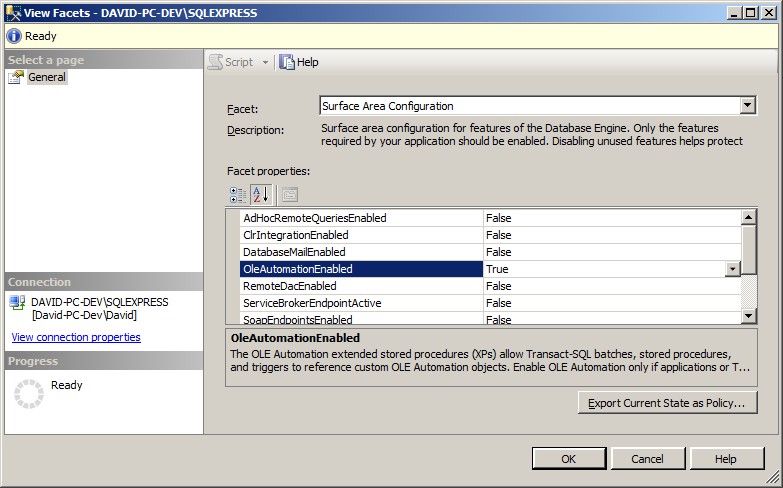Click the Ready info icon

(x=14, y=36)
